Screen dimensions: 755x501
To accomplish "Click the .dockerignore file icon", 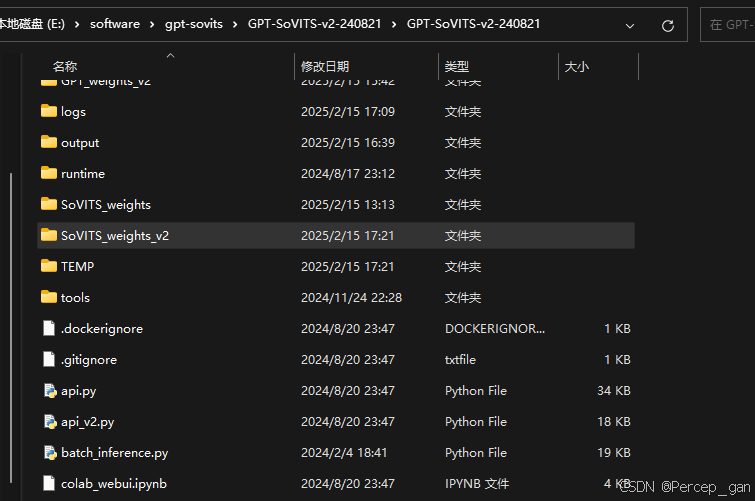I will click(49, 328).
